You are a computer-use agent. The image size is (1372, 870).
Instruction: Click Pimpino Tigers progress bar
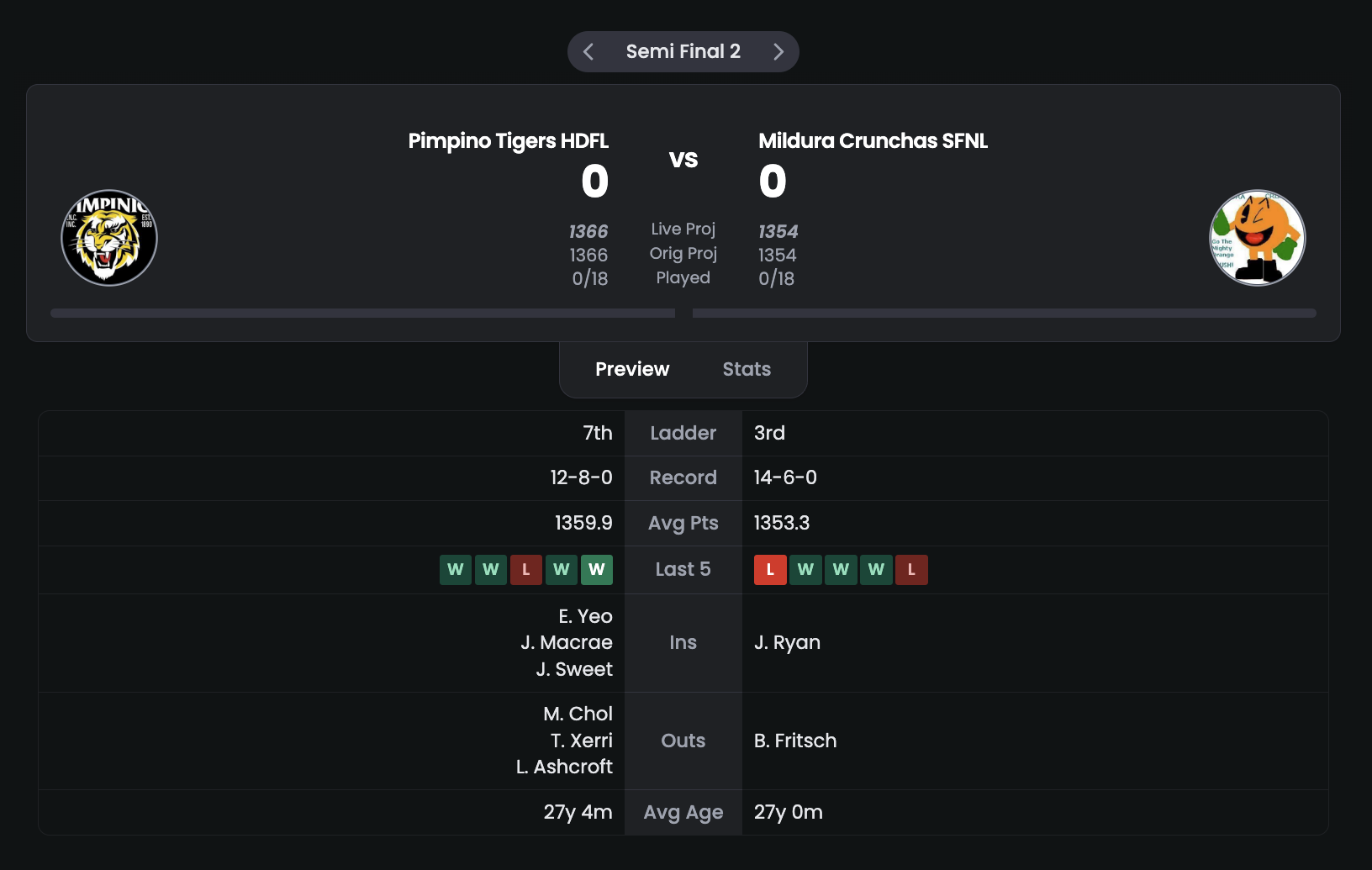pyautogui.click(x=363, y=313)
